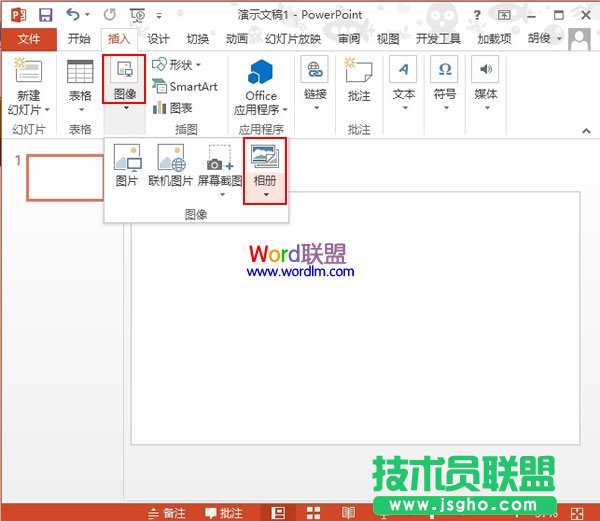This screenshot has height=521, width=600.
Task: Switch to the 开发工具 tab
Action: coord(438,39)
